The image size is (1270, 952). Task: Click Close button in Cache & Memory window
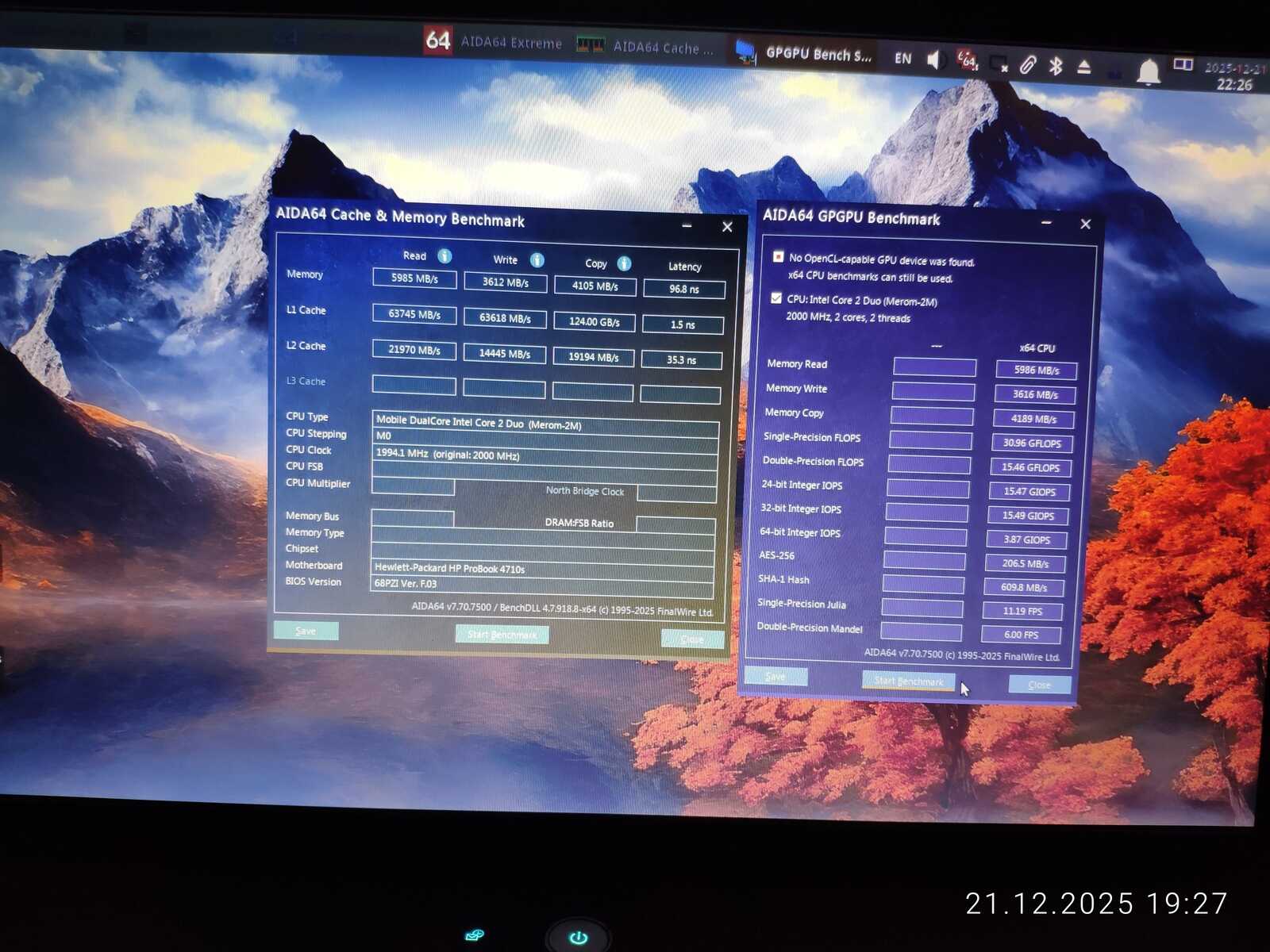click(x=692, y=639)
